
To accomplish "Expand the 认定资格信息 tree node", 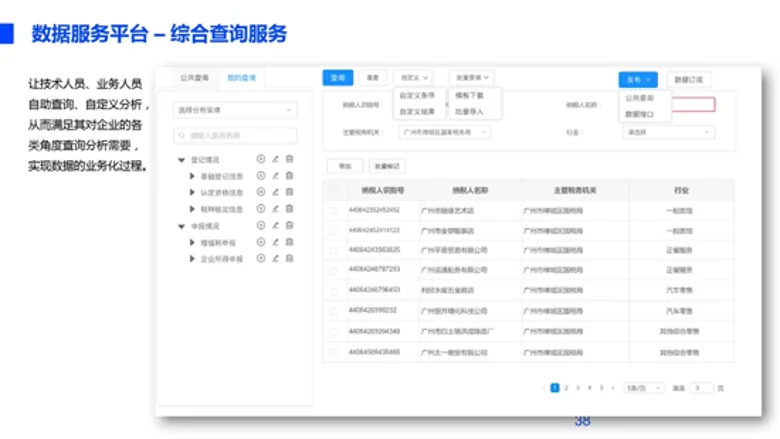I will [192, 192].
